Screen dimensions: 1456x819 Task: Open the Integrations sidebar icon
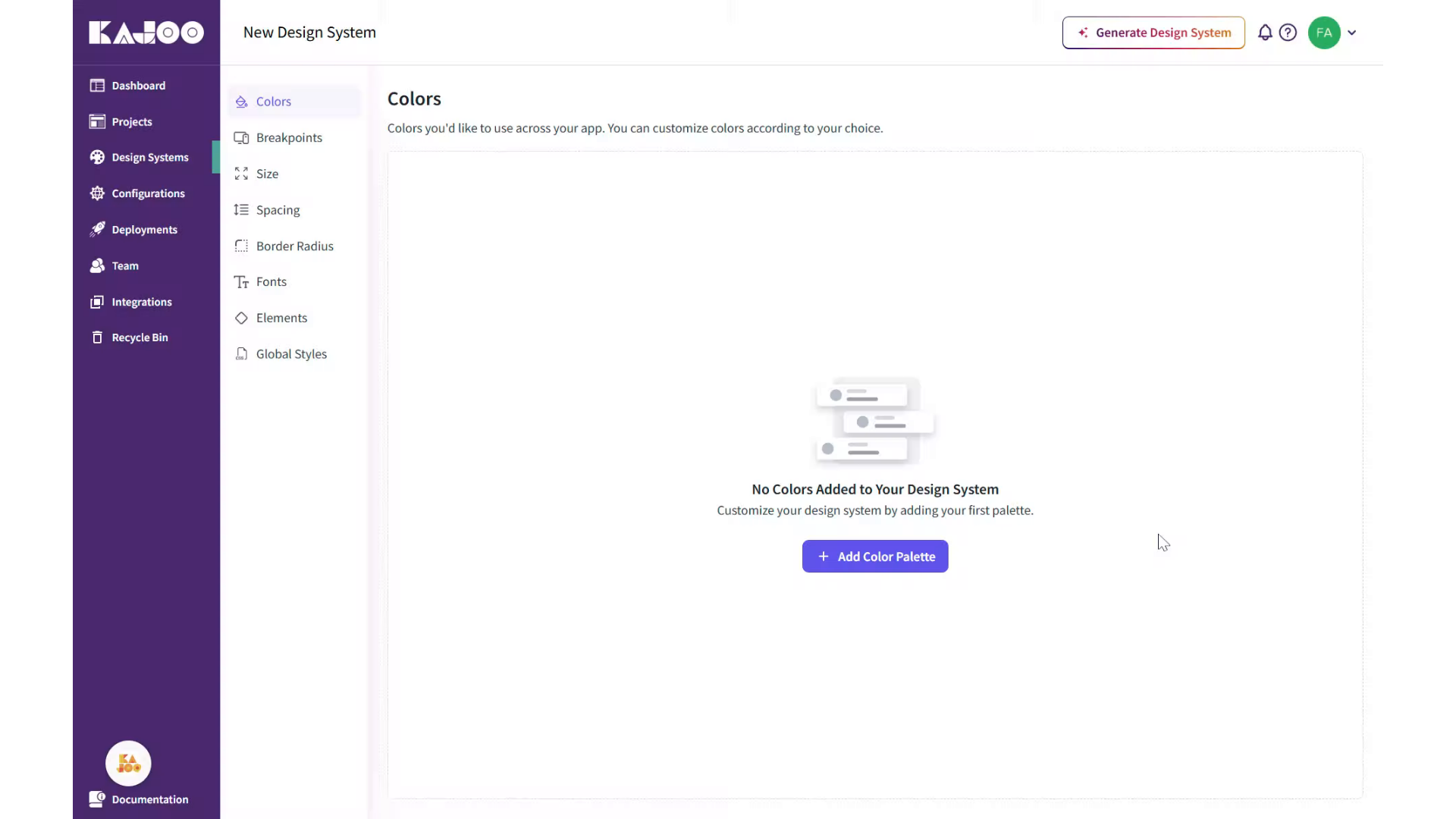point(97,302)
